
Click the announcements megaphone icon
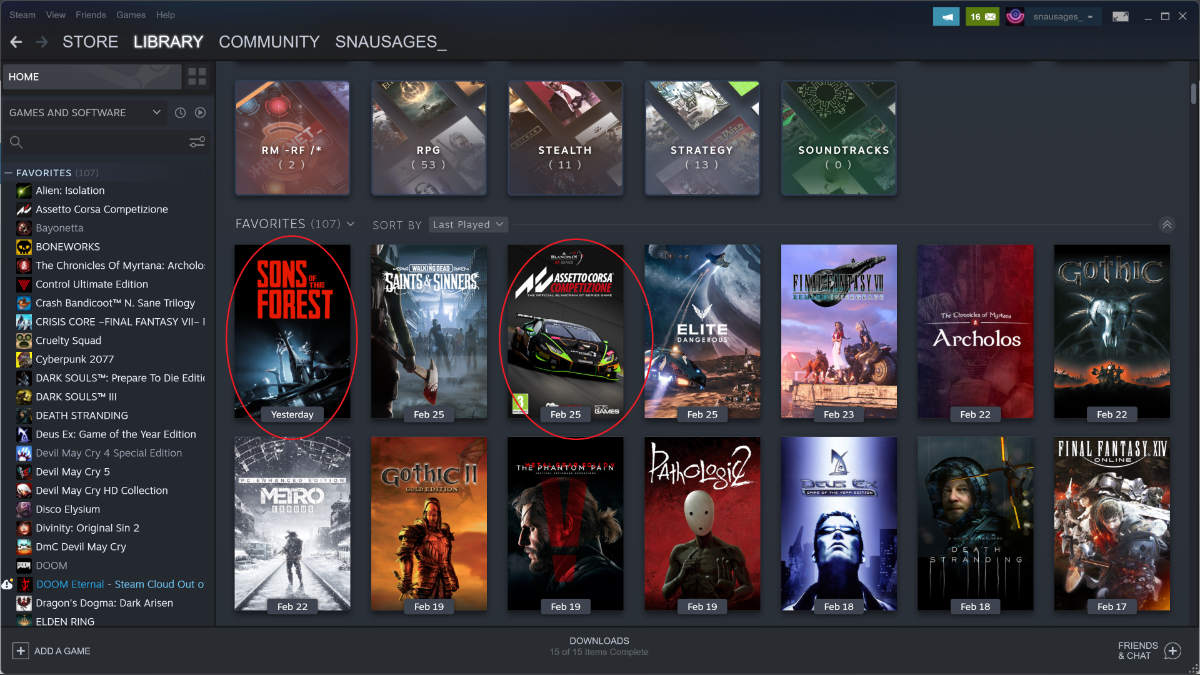tap(945, 16)
